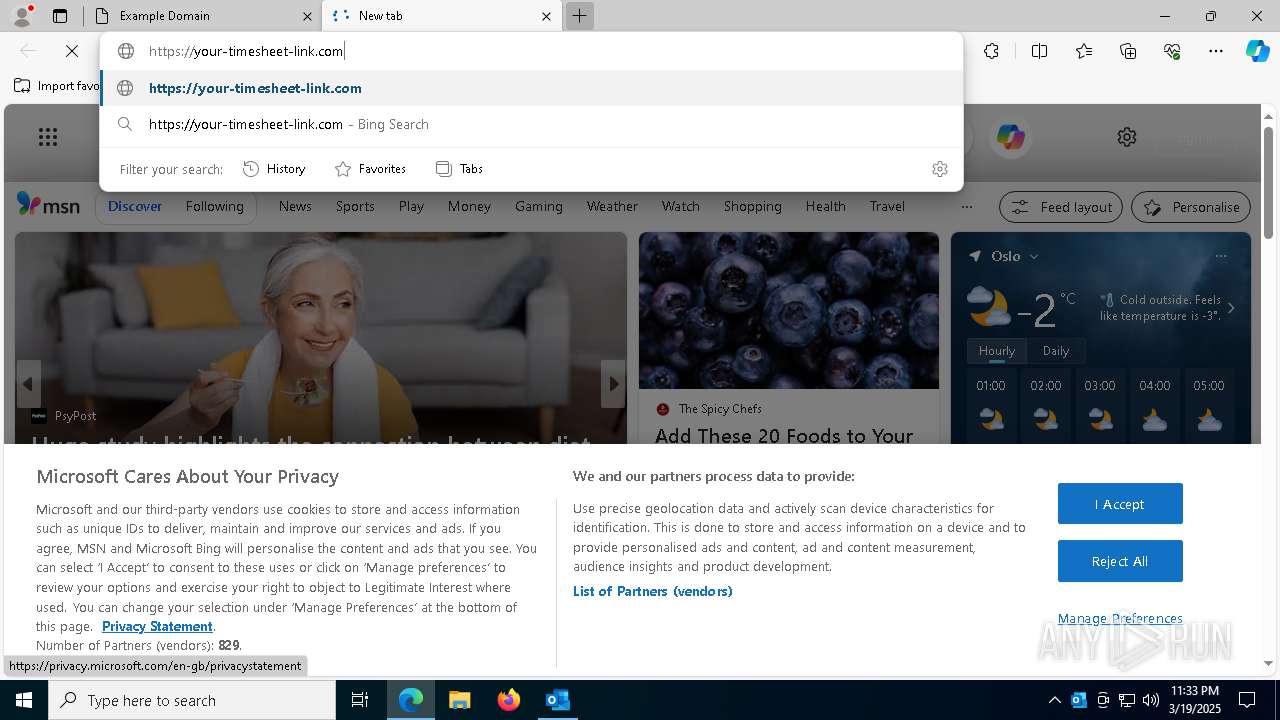Open the Favorites star toolbar icon
The image size is (1280, 720).
click(x=1084, y=51)
